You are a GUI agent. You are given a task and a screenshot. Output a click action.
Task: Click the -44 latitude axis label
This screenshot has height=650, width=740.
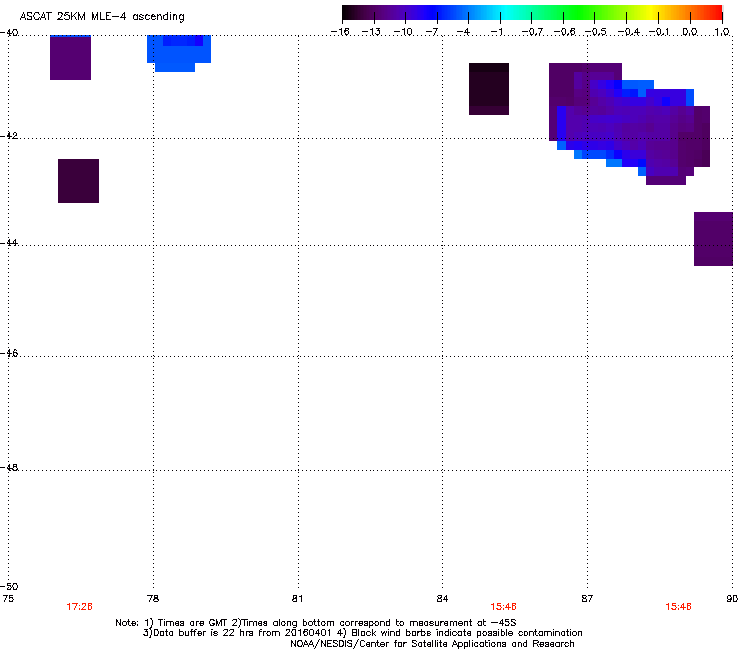tap(9, 243)
